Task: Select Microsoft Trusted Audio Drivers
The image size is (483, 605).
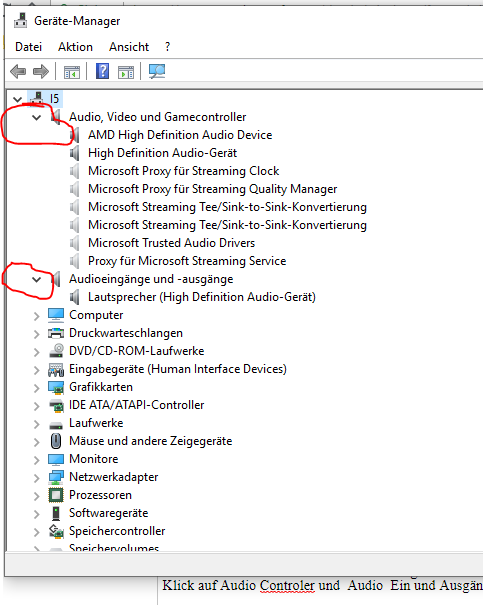Action: click(x=172, y=243)
